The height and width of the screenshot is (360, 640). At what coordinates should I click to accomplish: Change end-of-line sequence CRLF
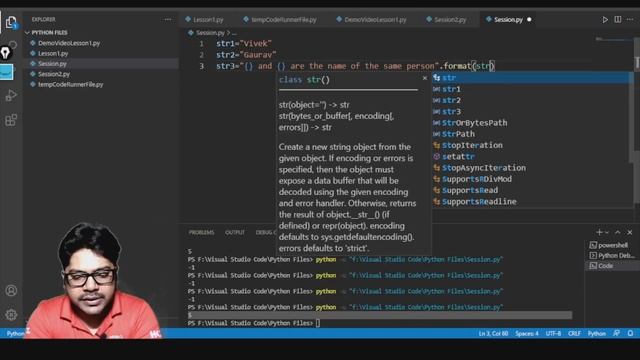point(574,333)
